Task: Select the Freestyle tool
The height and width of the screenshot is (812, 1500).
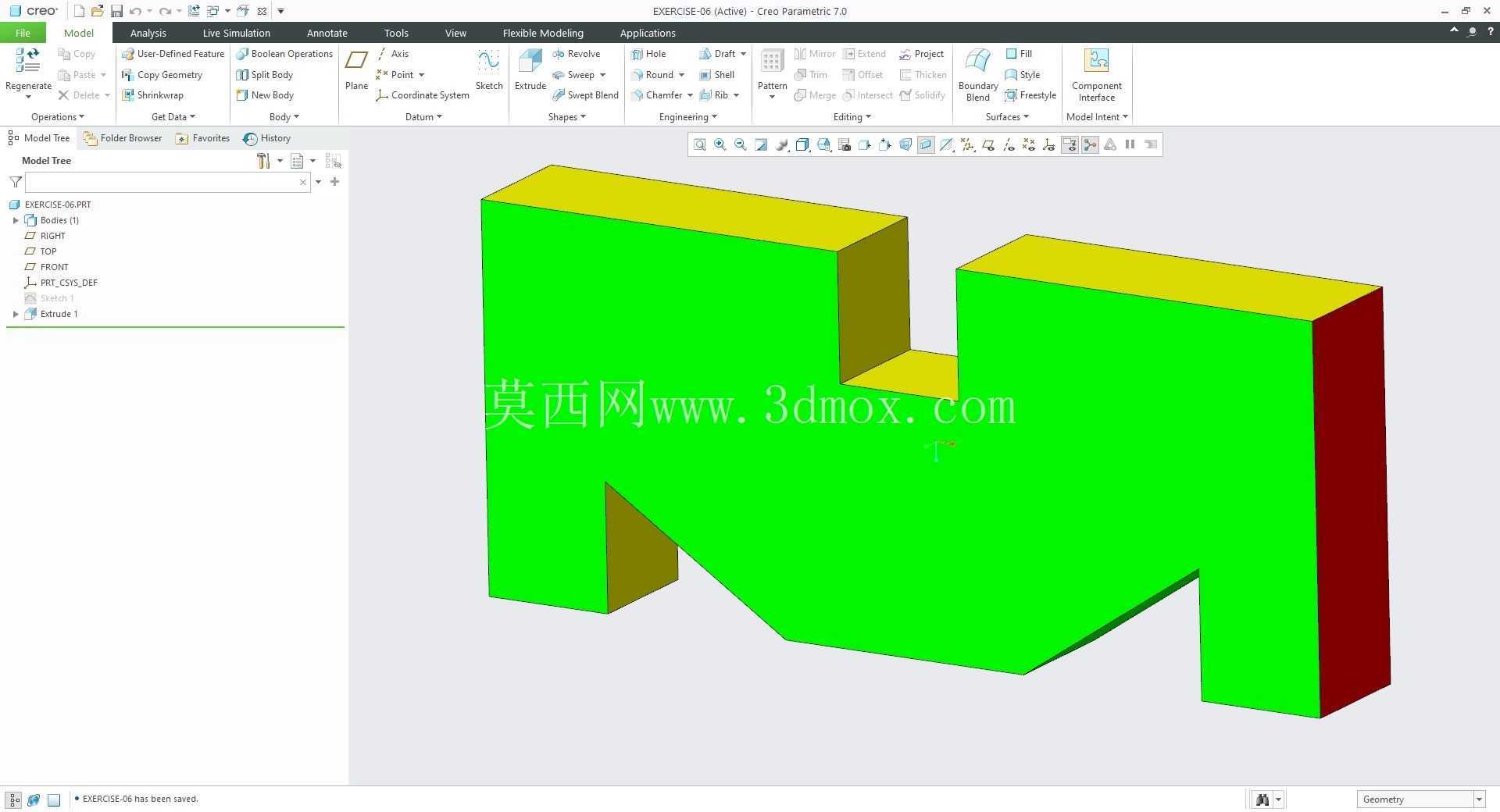Action: (1030, 95)
